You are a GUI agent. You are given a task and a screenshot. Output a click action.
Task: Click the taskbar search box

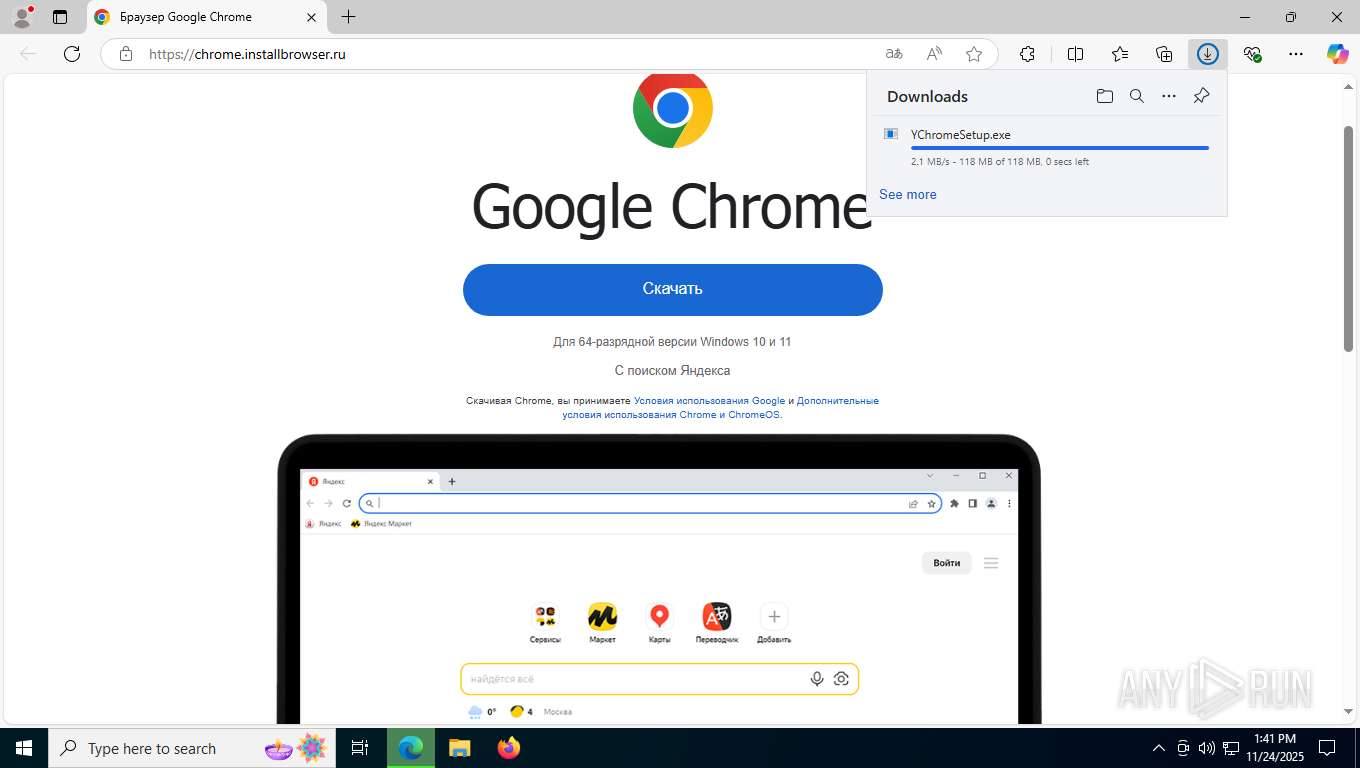(192, 748)
